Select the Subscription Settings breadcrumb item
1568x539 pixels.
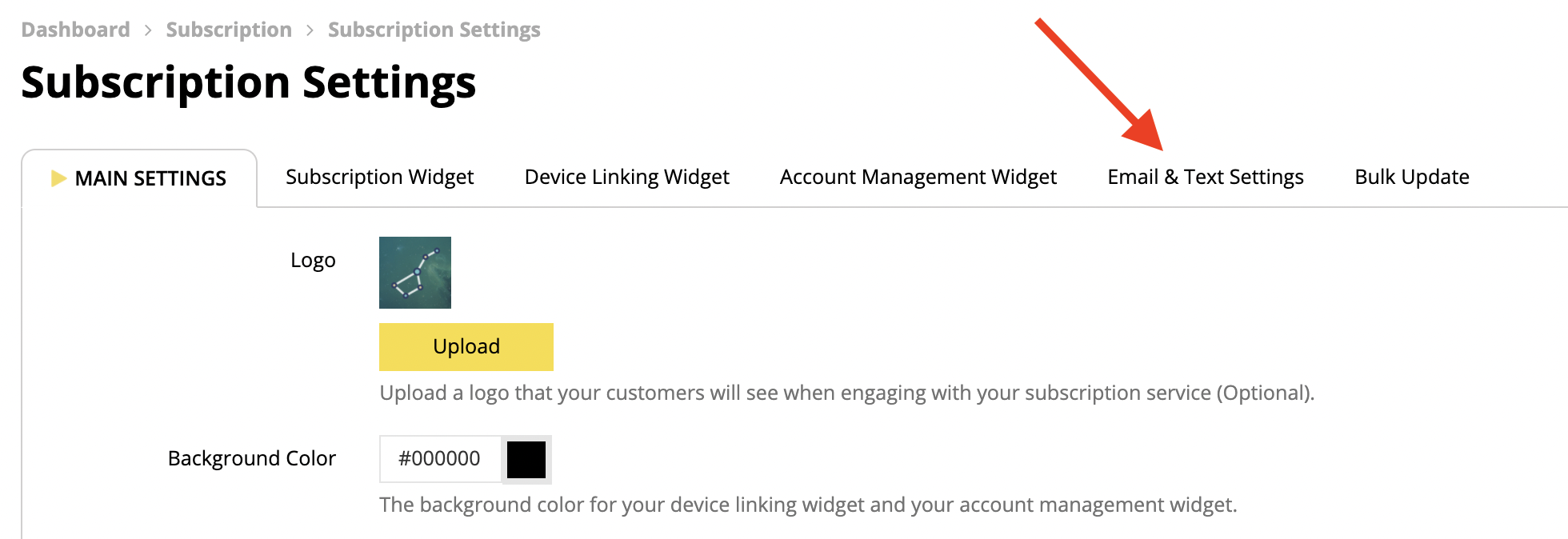click(x=434, y=30)
